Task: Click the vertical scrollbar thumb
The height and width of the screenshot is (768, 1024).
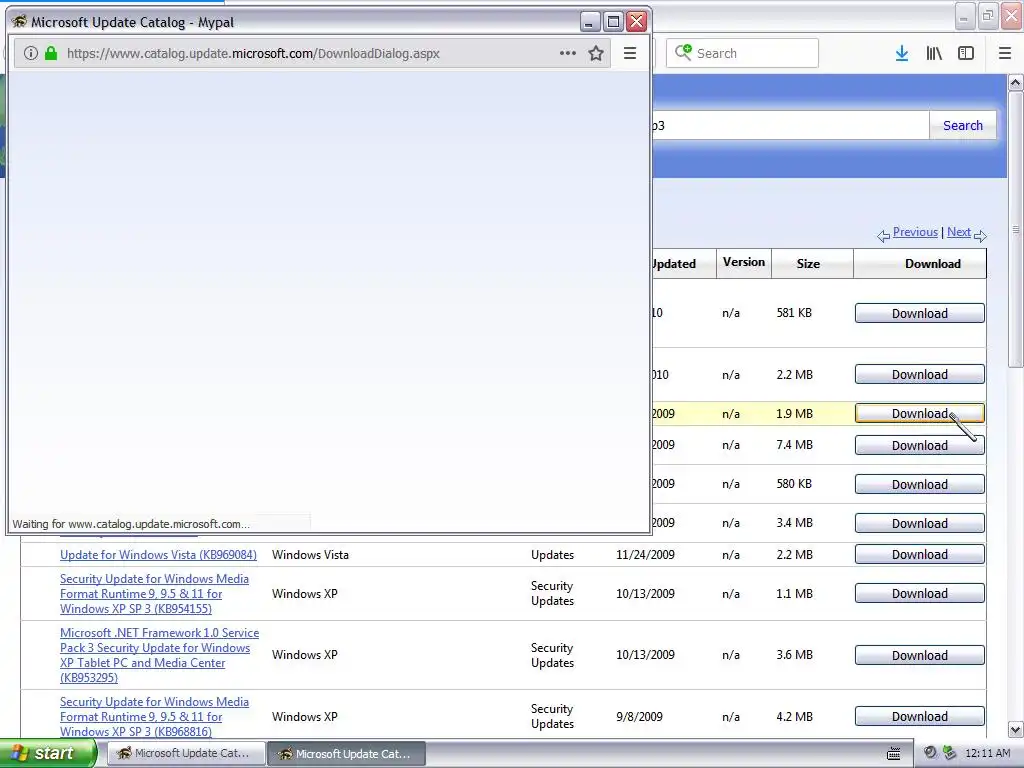Action: pyautogui.click(x=1016, y=229)
